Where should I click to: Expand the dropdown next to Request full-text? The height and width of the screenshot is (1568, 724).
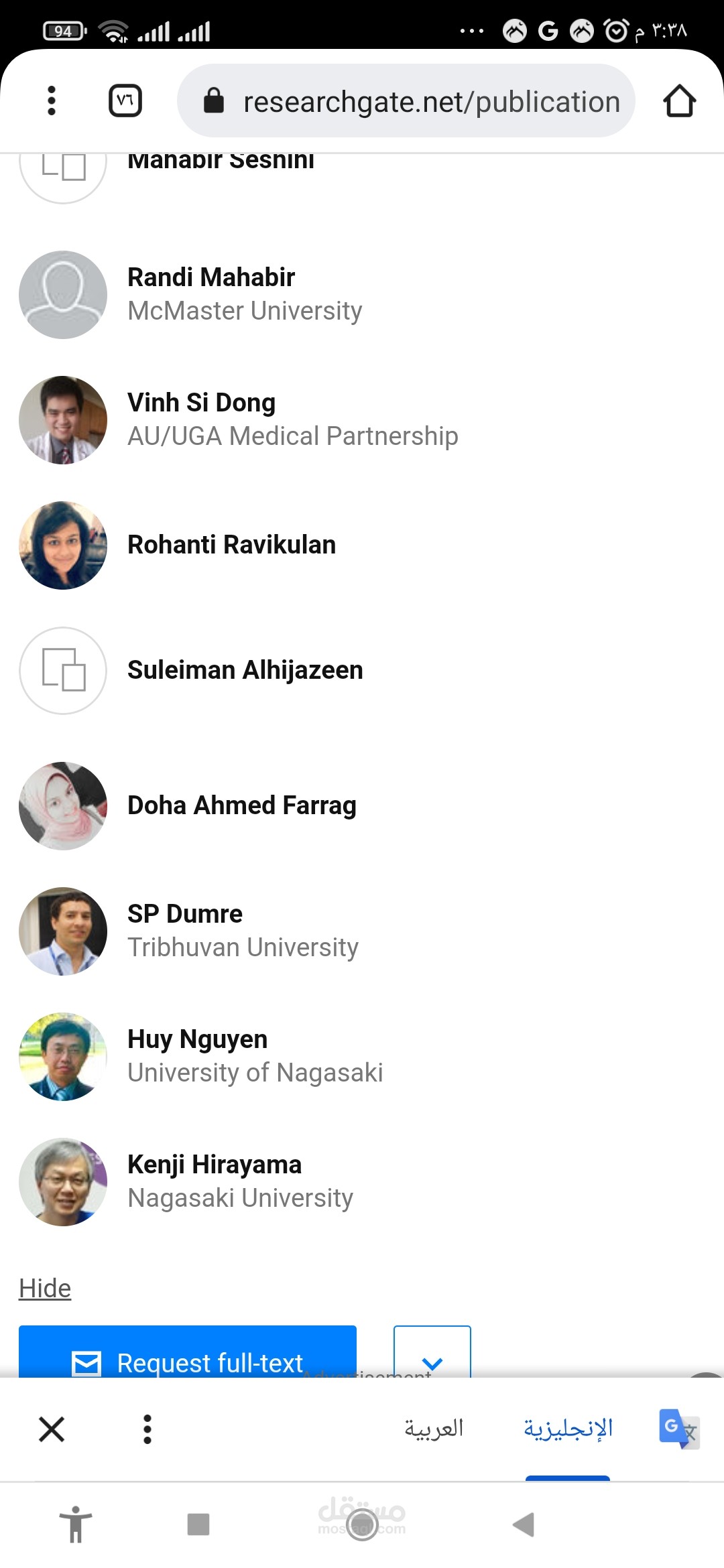pos(432,1354)
